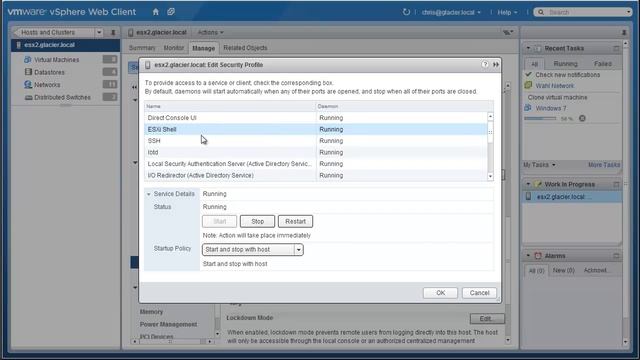Open esx2.glacier.local work in progress item
The width and height of the screenshot is (640, 360).
(572, 197)
